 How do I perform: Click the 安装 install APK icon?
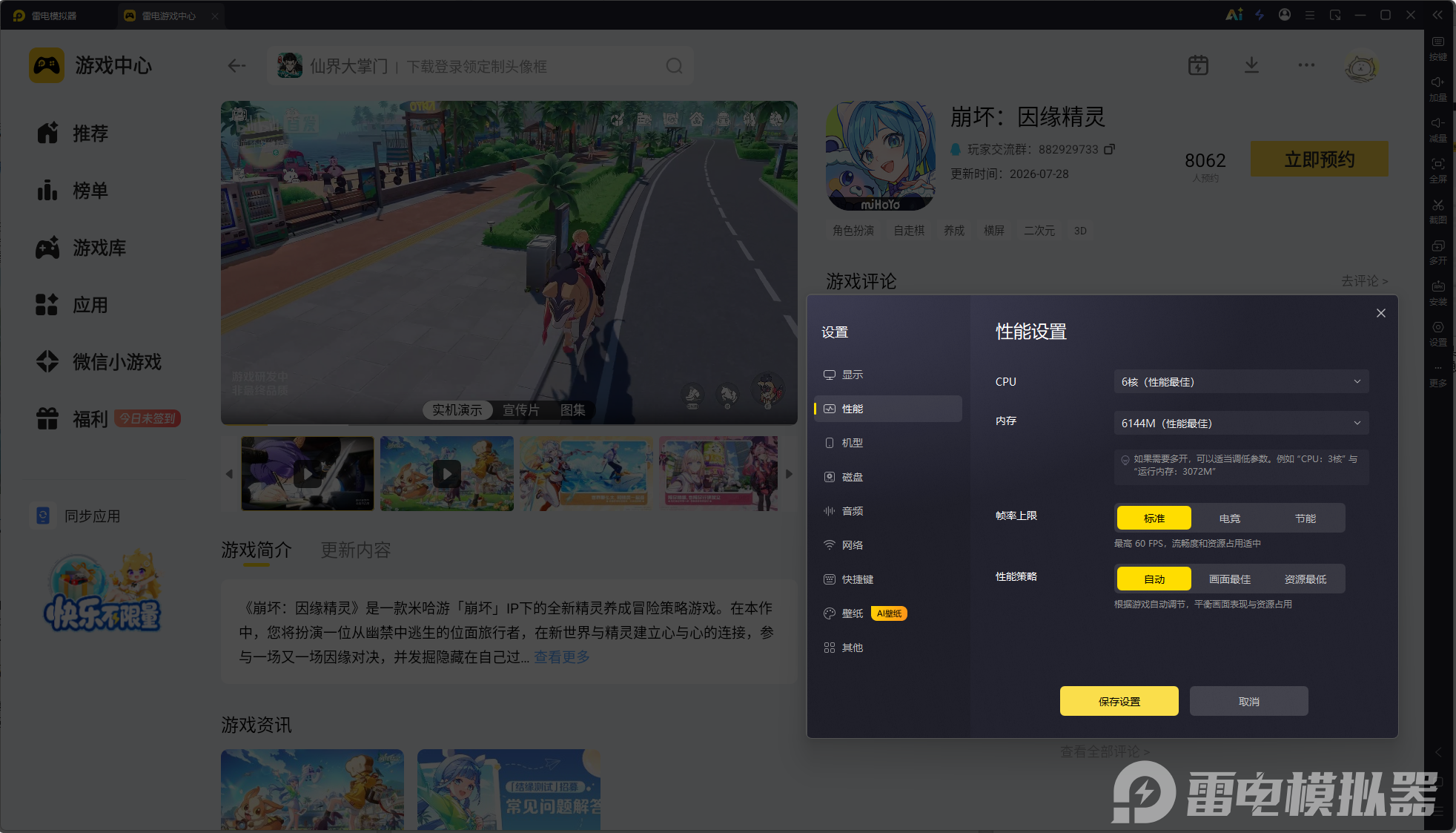pos(1438,294)
